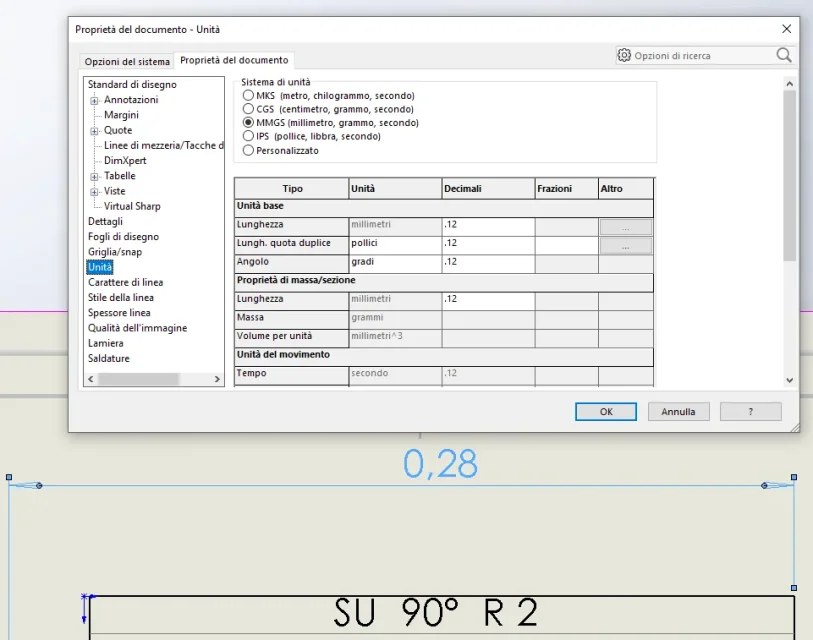Expand the Tabelle tree node
Viewport: 813px width, 640px height.
94,176
